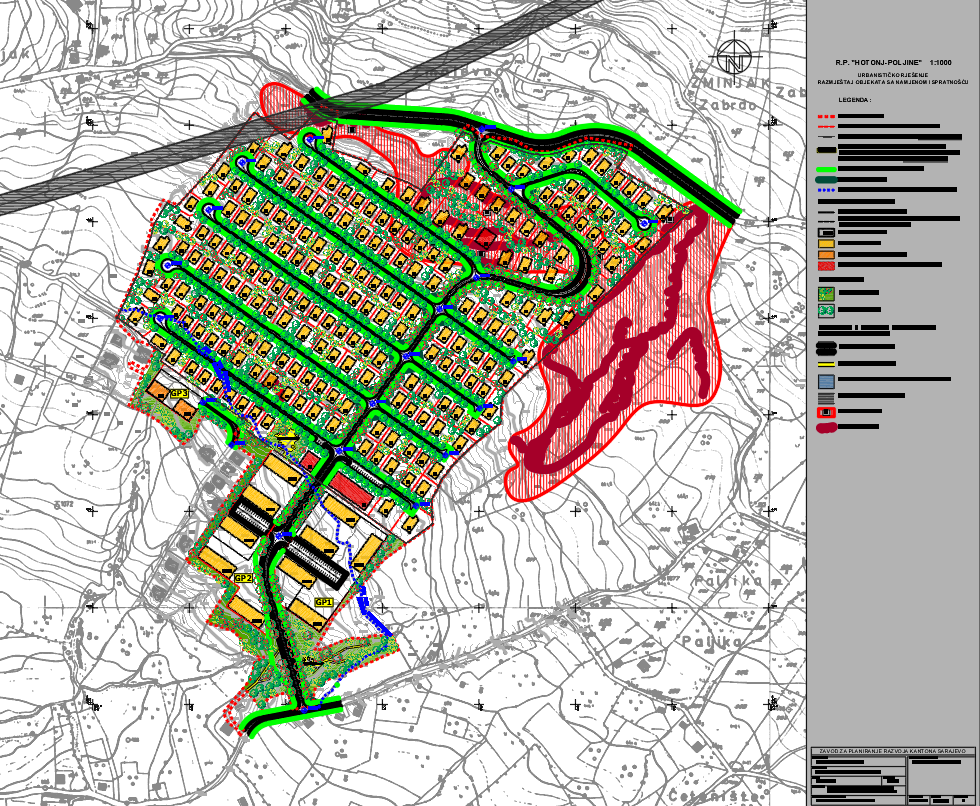The image size is (980, 806).
Task: Click the red dashed boundary legend symbol
Action: coord(826,116)
